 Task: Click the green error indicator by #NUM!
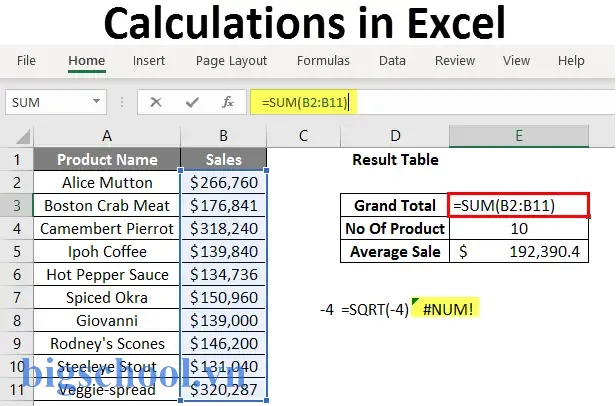415,301
